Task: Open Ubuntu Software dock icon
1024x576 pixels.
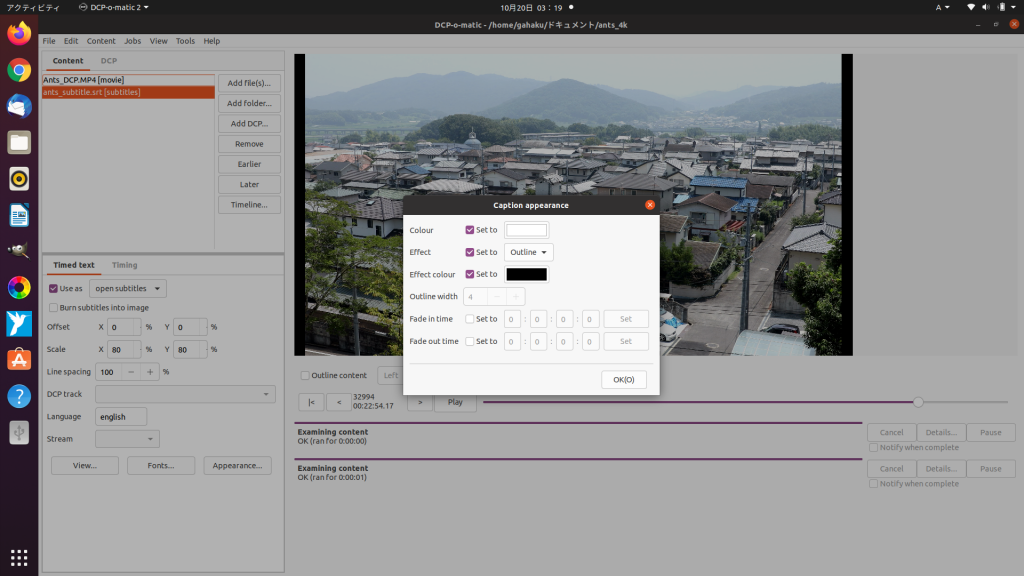Action: click(x=19, y=360)
